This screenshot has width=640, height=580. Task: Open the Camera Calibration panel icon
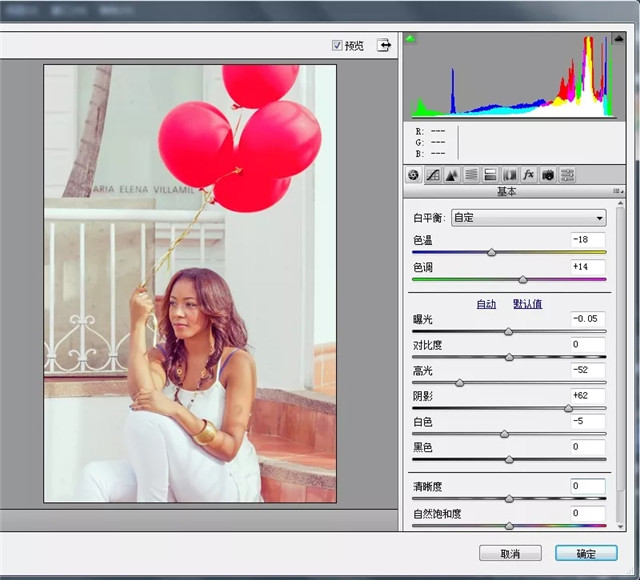point(548,175)
